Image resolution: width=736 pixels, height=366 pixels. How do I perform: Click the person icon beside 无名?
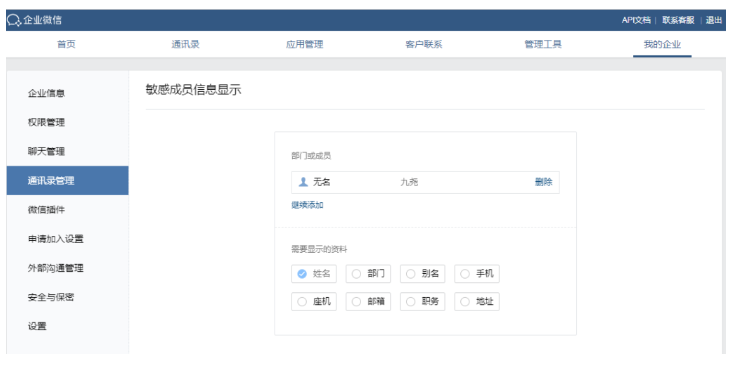(x=303, y=182)
